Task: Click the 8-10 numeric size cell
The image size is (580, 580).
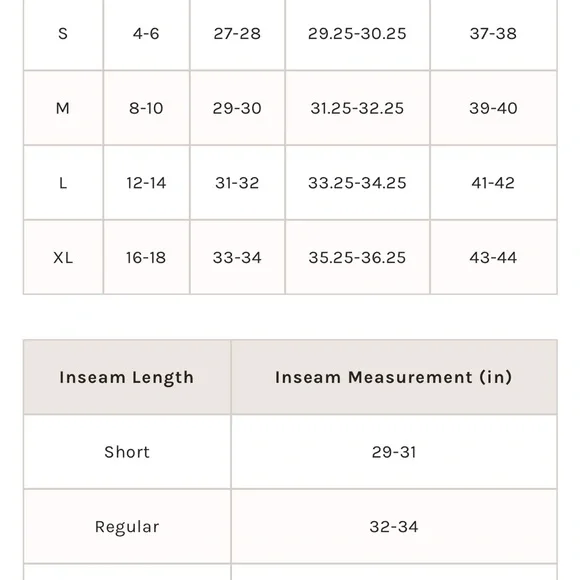Action: tap(146, 108)
